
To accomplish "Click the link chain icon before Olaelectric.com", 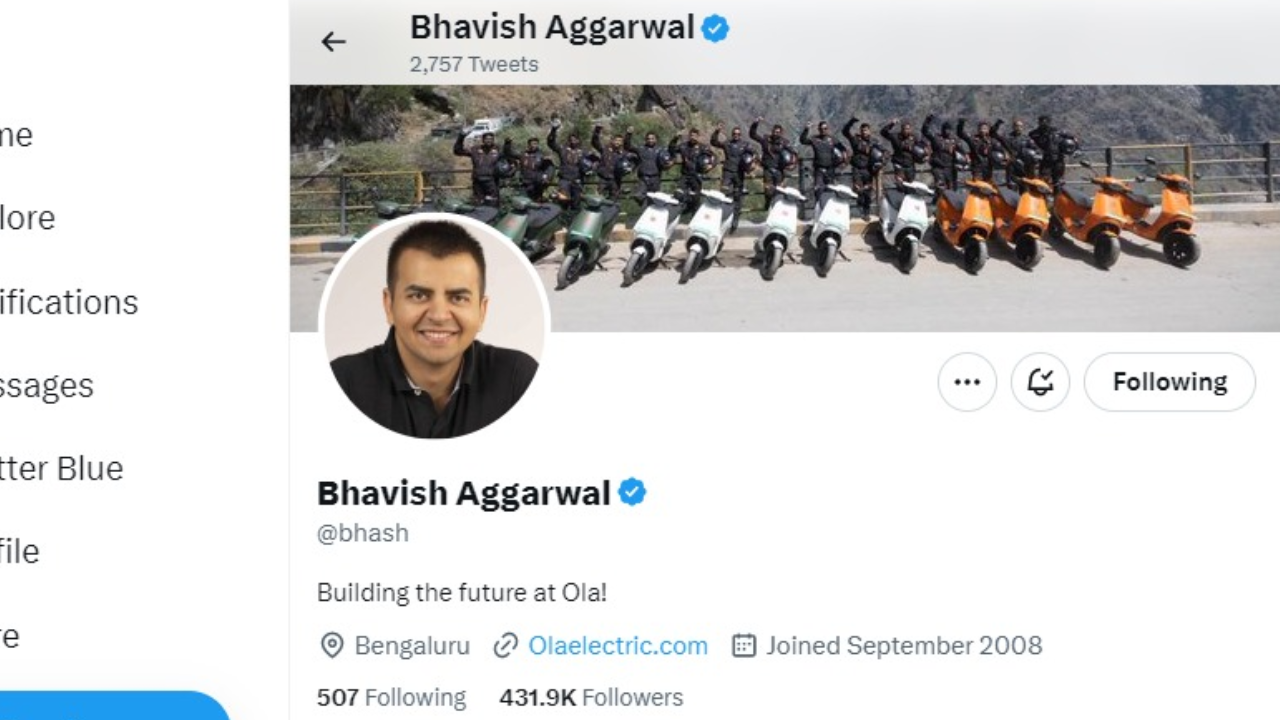I will pos(506,646).
